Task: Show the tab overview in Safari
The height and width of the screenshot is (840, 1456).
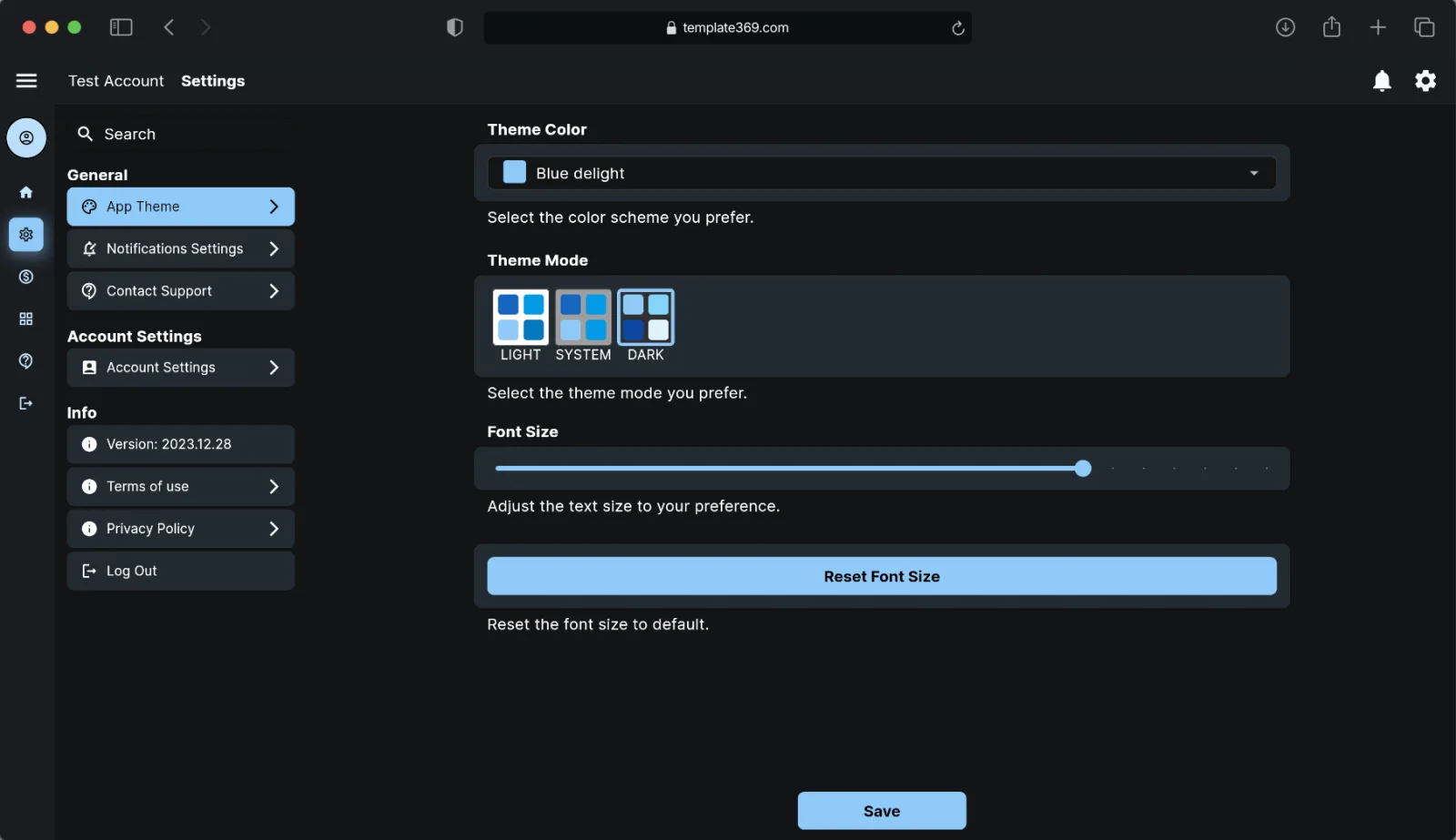Action: tap(1424, 27)
